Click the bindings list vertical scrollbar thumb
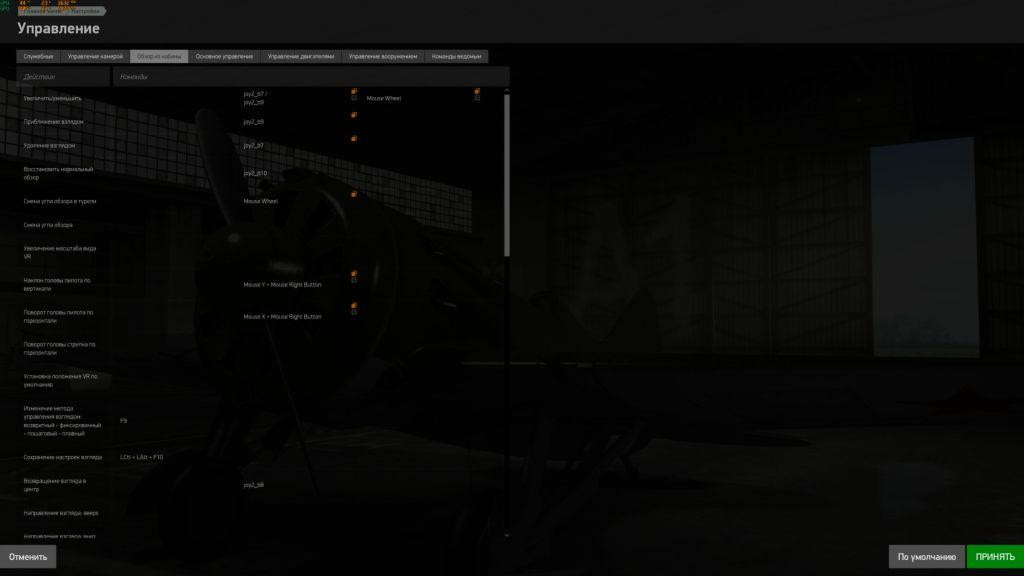The width and height of the screenshot is (1024, 576). click(507, 175)
